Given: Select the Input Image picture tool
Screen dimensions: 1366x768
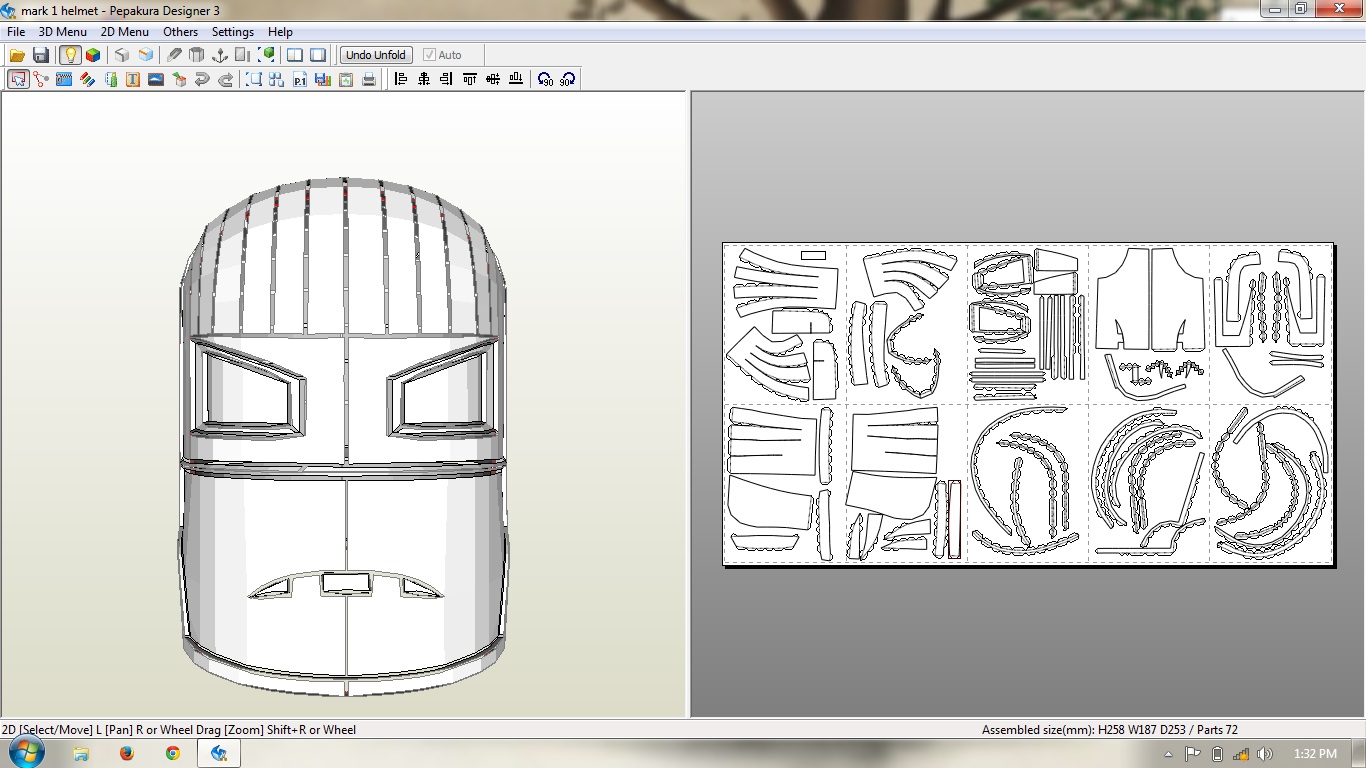Looking at the screenshot, I should point(156,79).
